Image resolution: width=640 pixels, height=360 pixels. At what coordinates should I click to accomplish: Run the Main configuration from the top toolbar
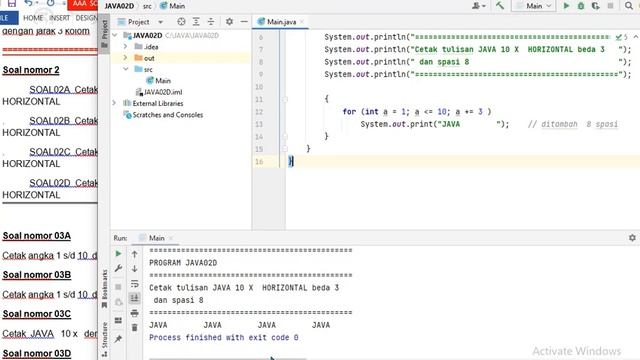(566, 6)
